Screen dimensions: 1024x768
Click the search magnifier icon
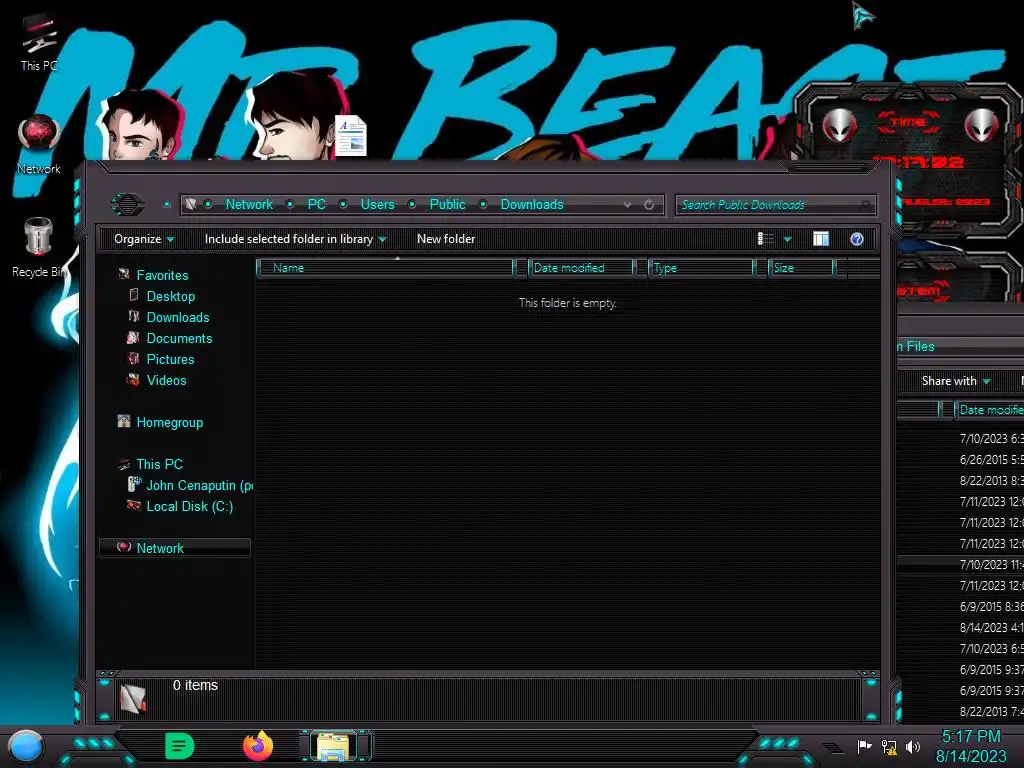866,205
